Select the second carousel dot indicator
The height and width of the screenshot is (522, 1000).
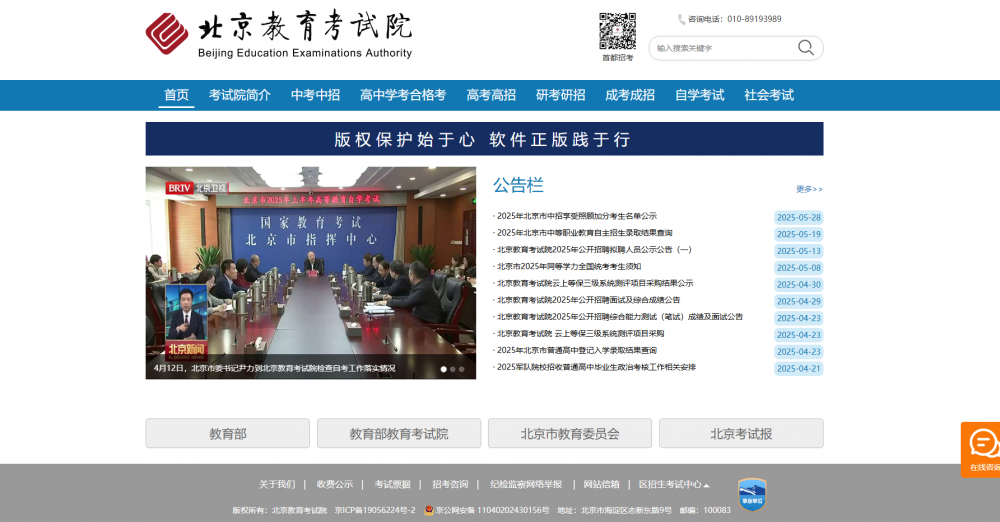tap(453, 369)
